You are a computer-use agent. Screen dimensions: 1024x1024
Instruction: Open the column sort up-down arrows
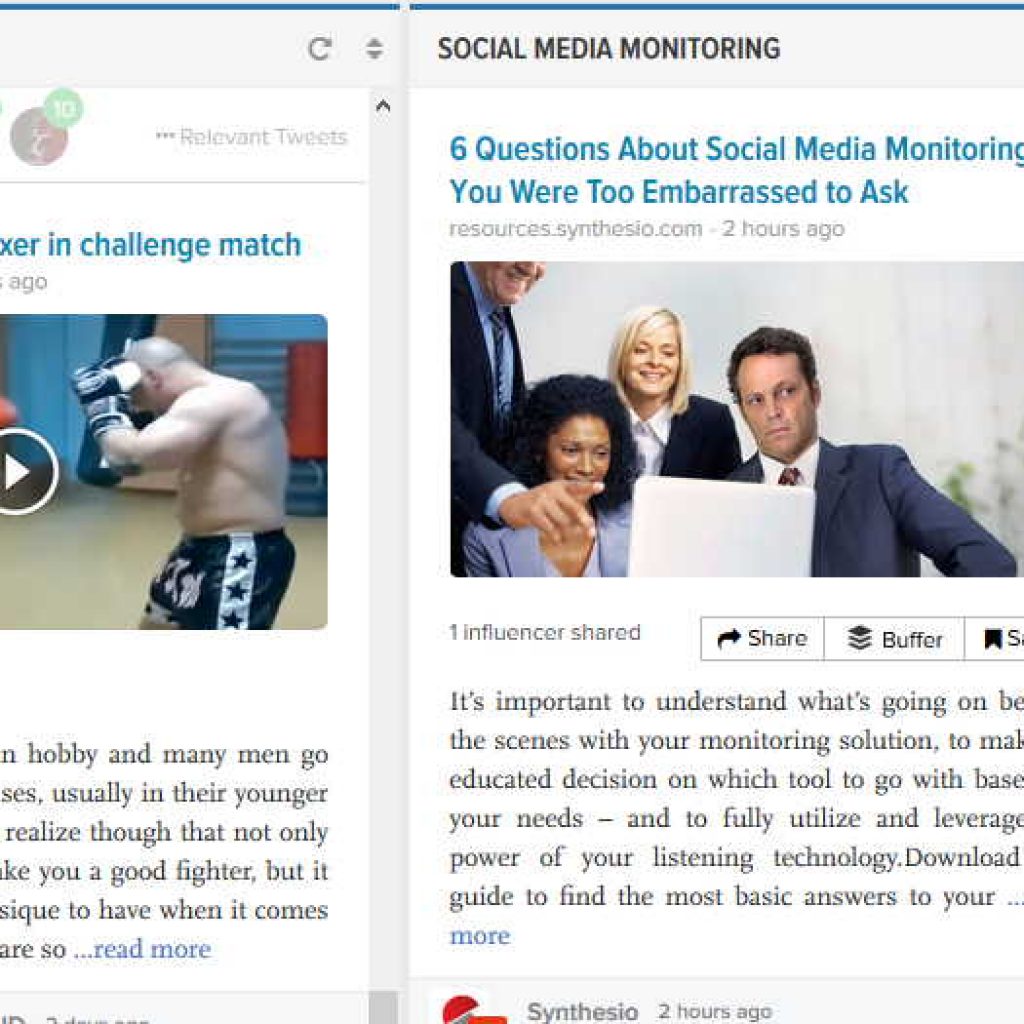click(x=374, y=49)
